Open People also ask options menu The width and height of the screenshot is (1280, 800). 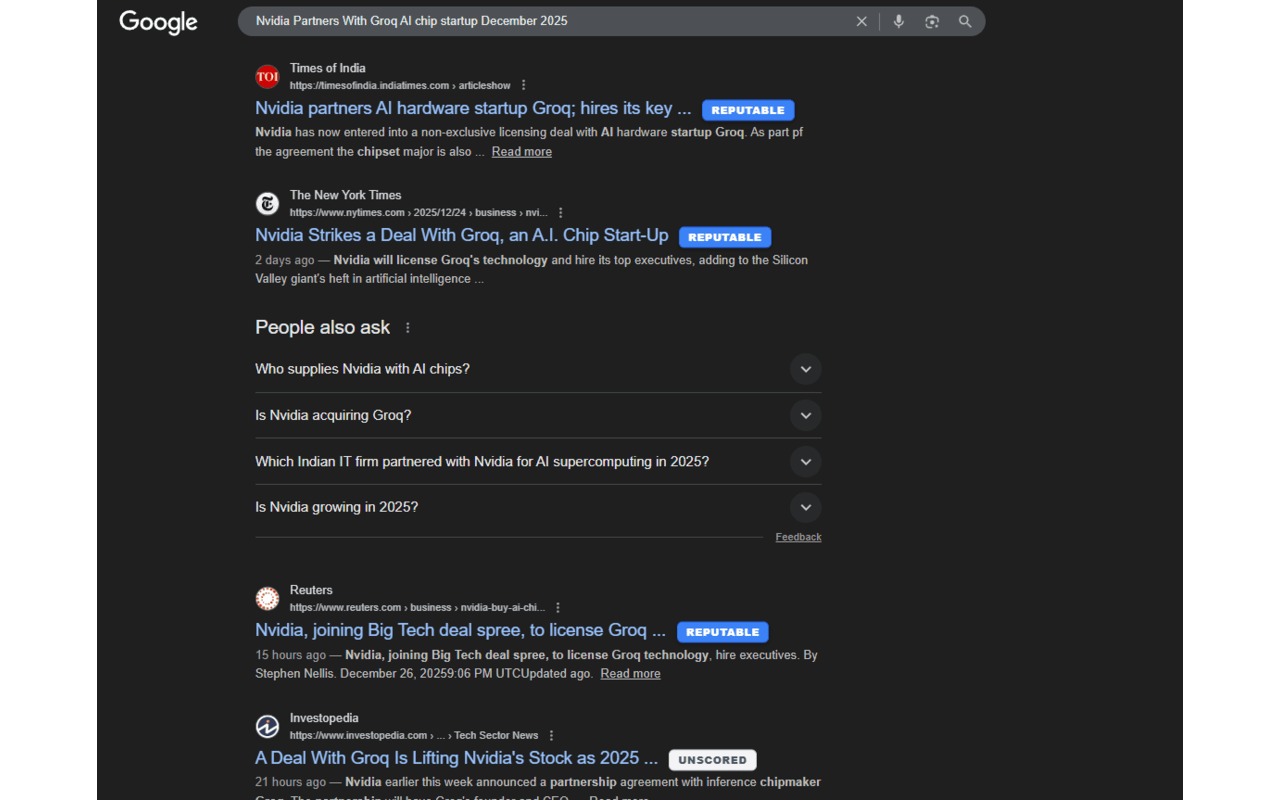pyautogui.click(x=408, y=328)
